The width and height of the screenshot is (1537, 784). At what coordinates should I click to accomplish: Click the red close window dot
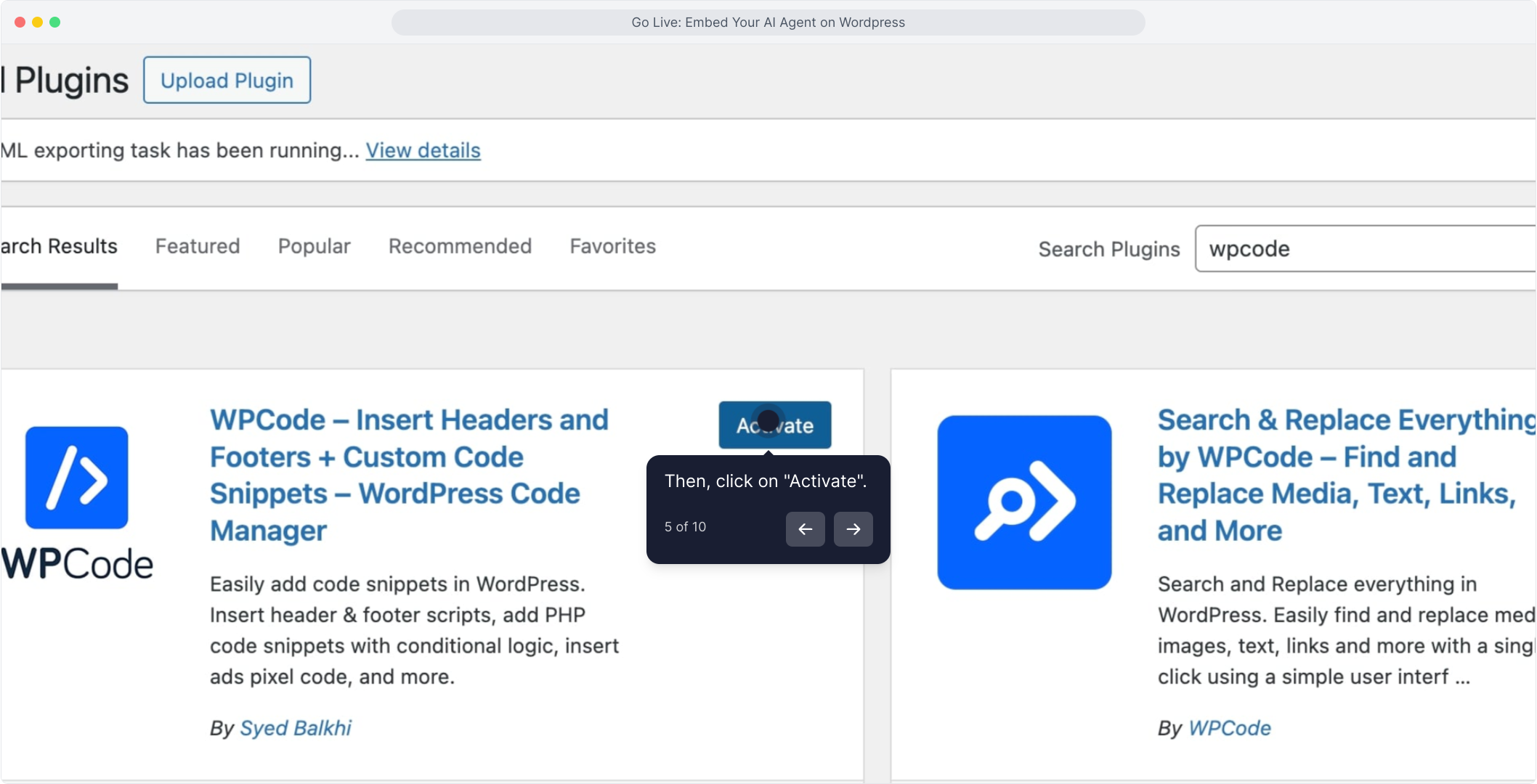pyautogui.click(x=20, y=22)
